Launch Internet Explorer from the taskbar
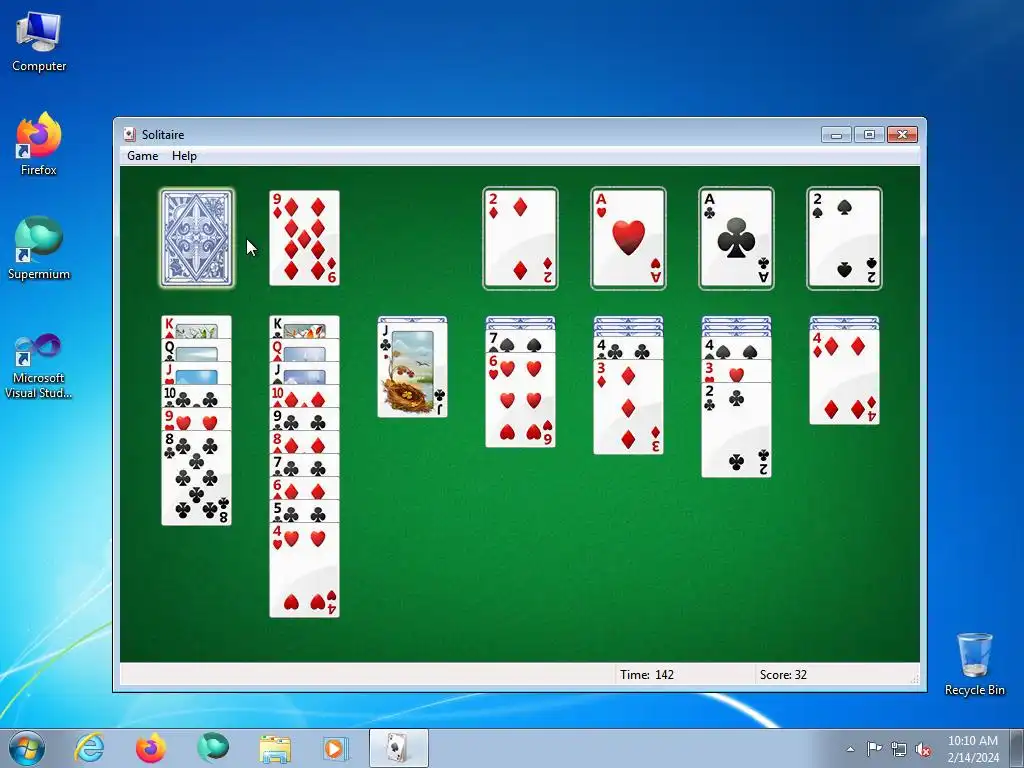This screenshot has height=768, width=1024. [x=89, y=748]
